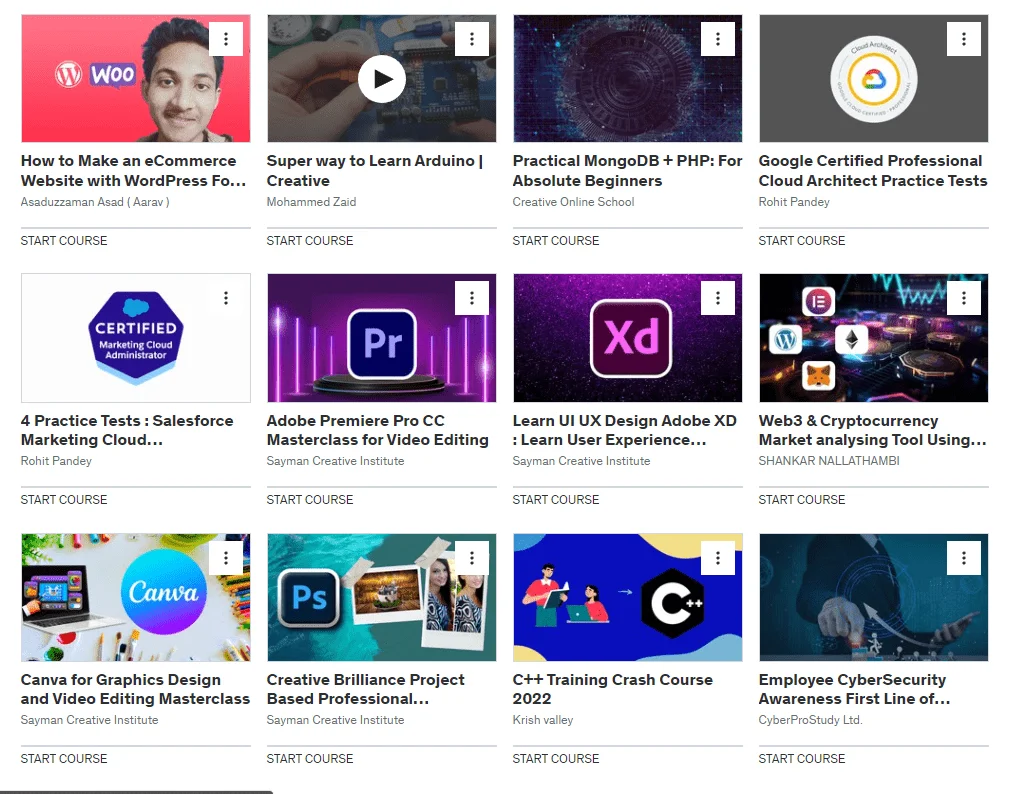Screen dimensions: 1010x794
Task: Click the Adobe Xd logo thumbnail
Action: [627, 338]
